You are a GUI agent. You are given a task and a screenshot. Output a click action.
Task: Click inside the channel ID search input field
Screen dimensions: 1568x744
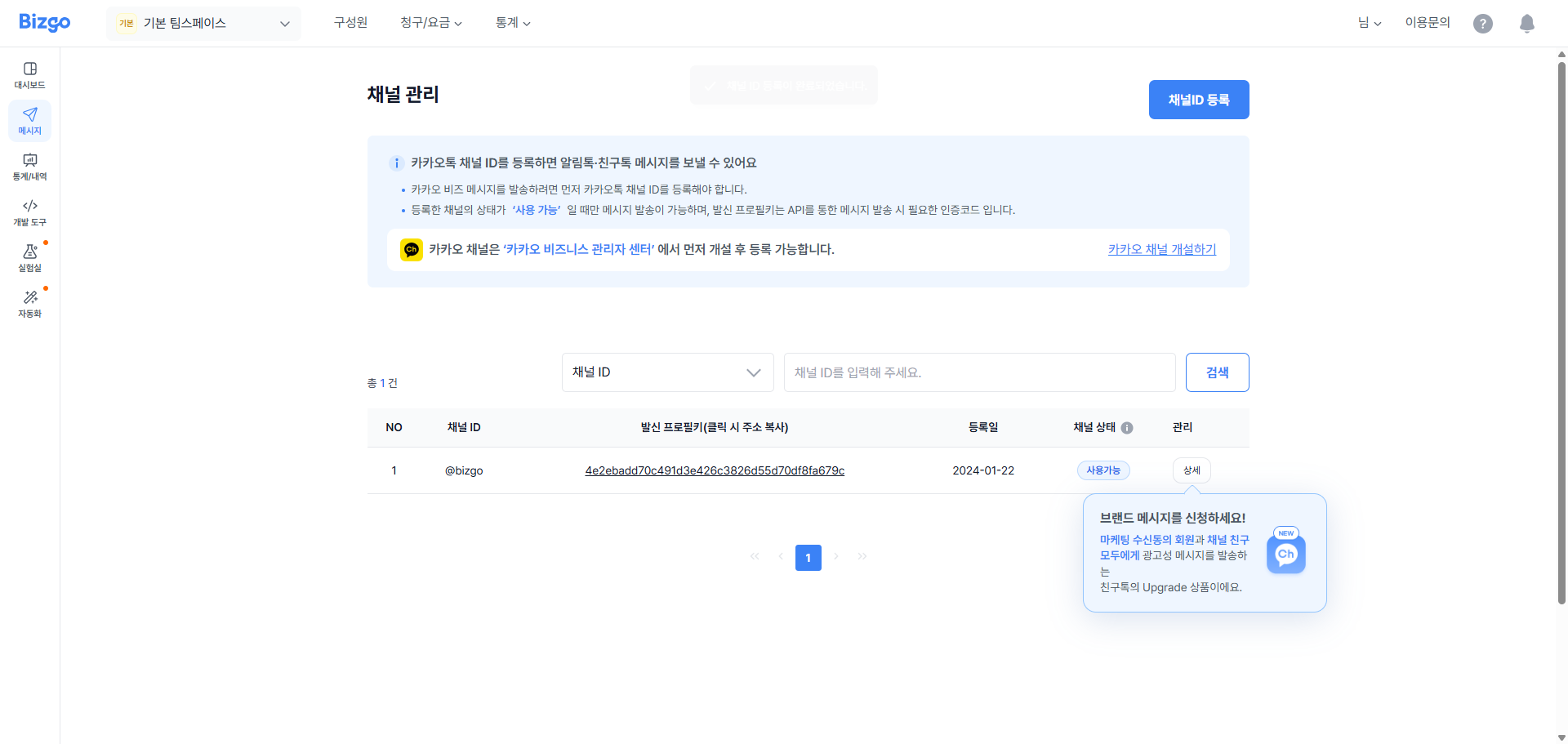[x=979, y=372]
